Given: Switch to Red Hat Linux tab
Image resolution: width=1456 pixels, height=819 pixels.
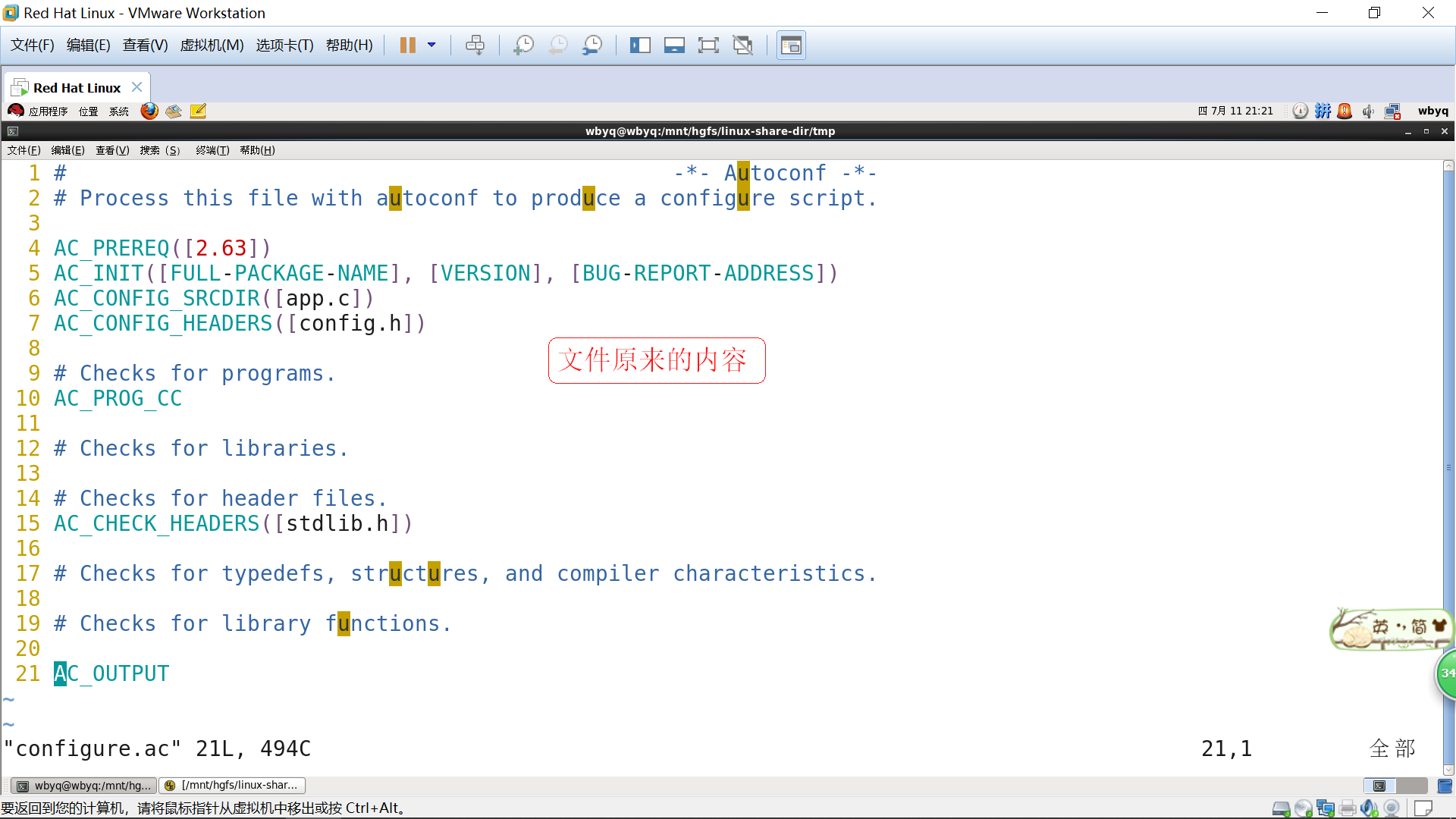Looking at the screenshot, I should [77, 88].
